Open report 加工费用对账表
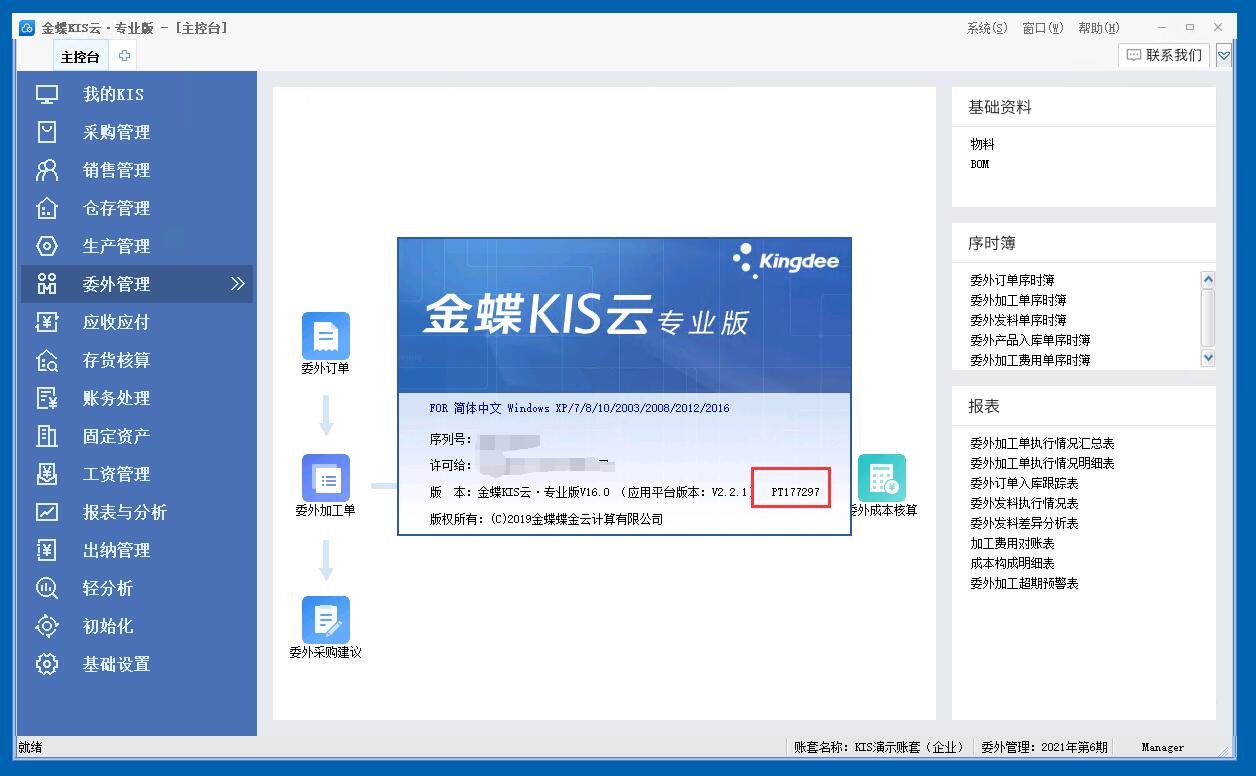This screenshot has height=776, width=1256. point(1012,543)
